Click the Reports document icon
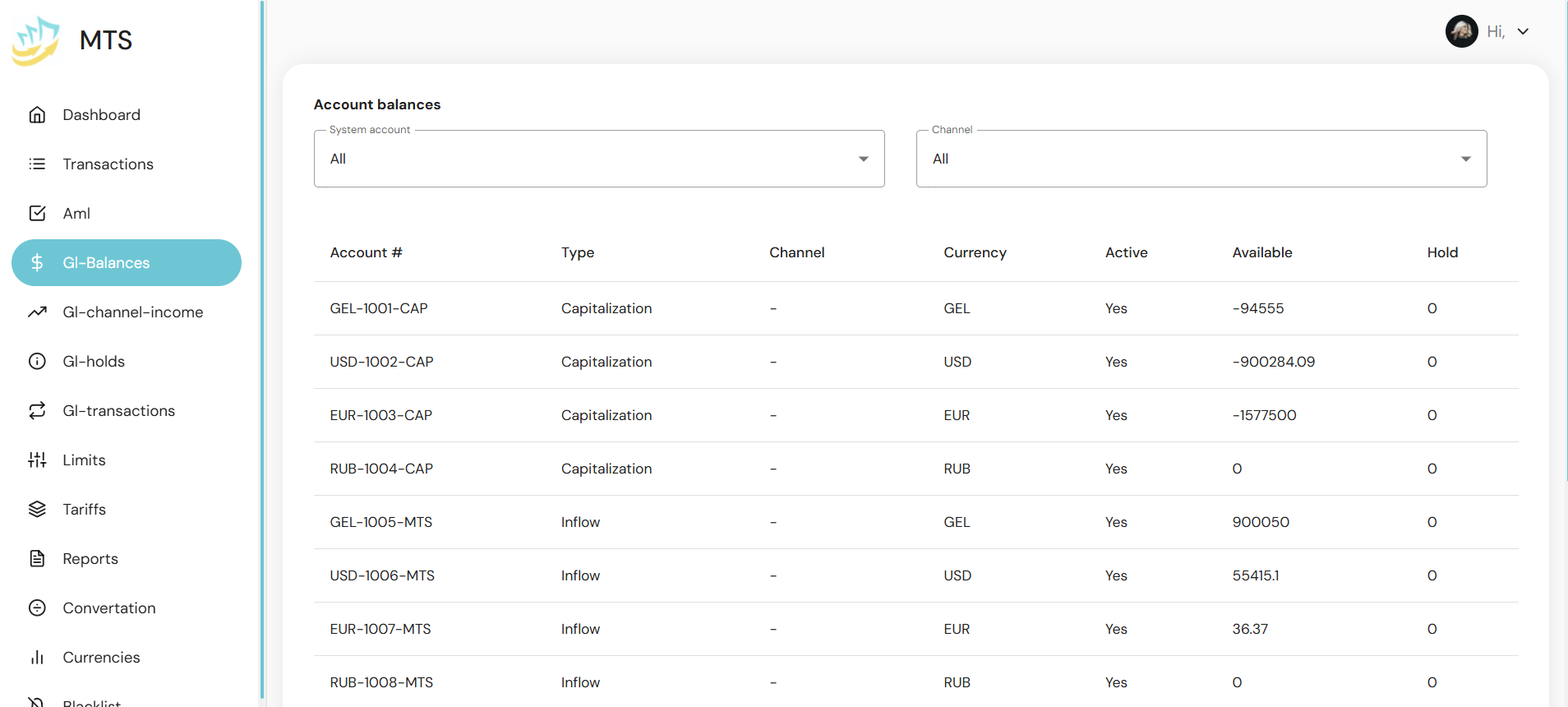This screenshot has height=707, width=1568. pyautogui.click(x=37, y=559)
